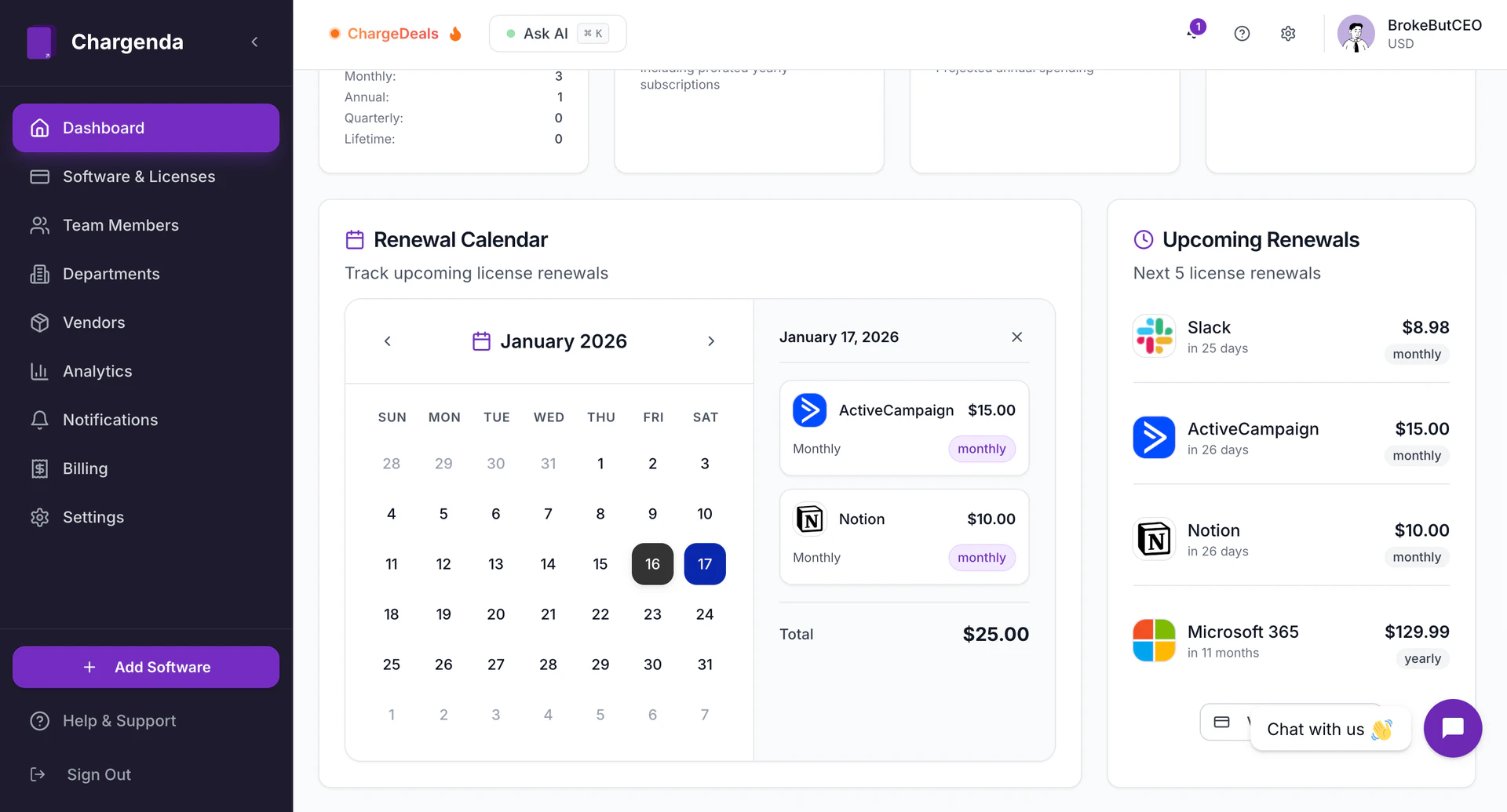Select January 17 on the calendar
The width and height of the screenshot is (1507, 812).
[x=704, y=563]
